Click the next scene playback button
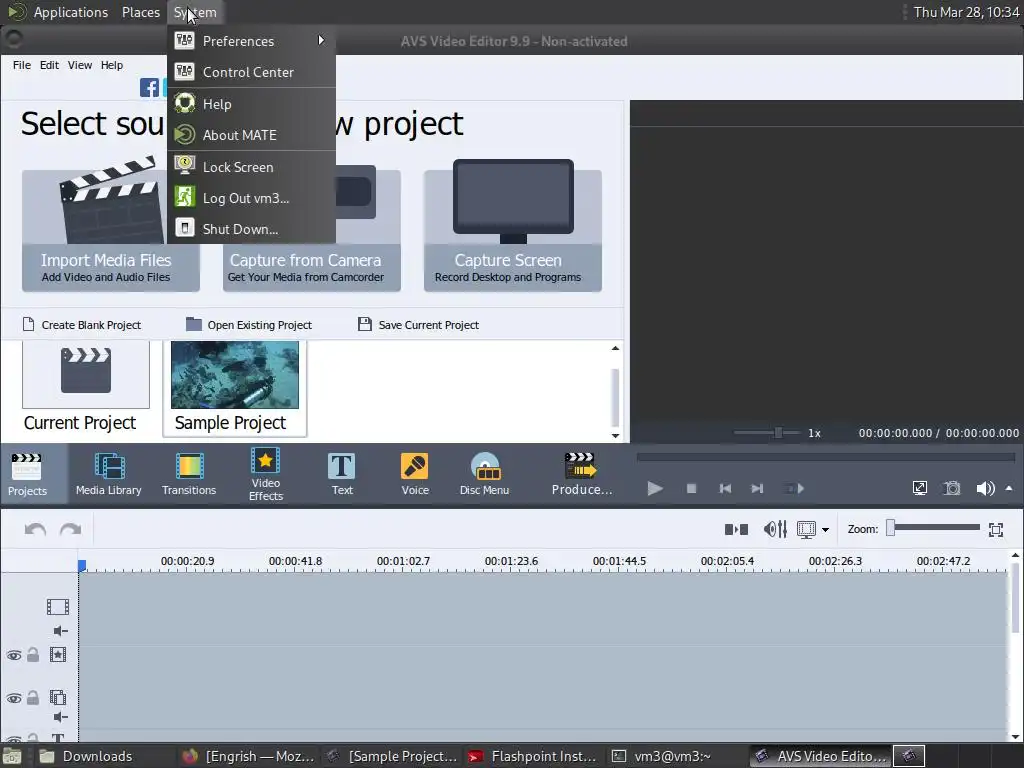 click(x=793, y=488)
